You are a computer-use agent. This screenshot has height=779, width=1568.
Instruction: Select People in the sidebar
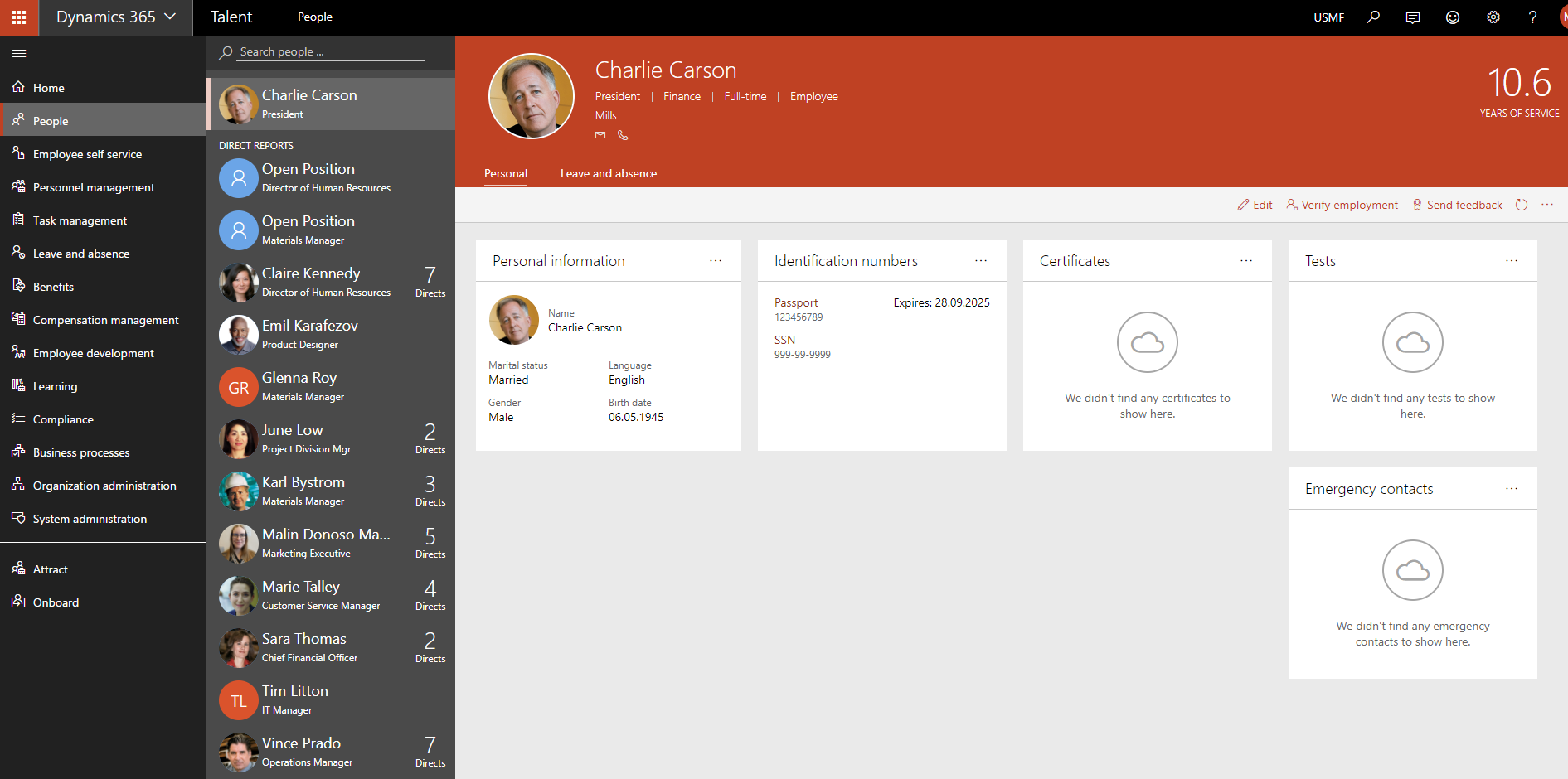[103, 120]
